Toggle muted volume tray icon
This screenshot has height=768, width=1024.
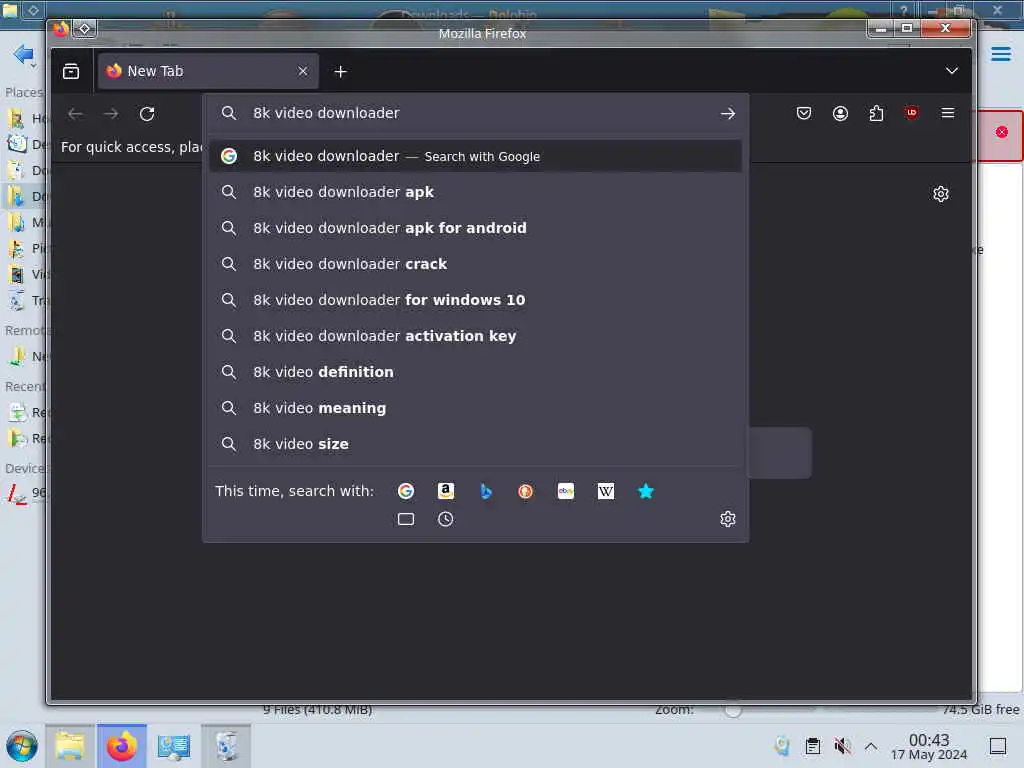tap(842, 746)
